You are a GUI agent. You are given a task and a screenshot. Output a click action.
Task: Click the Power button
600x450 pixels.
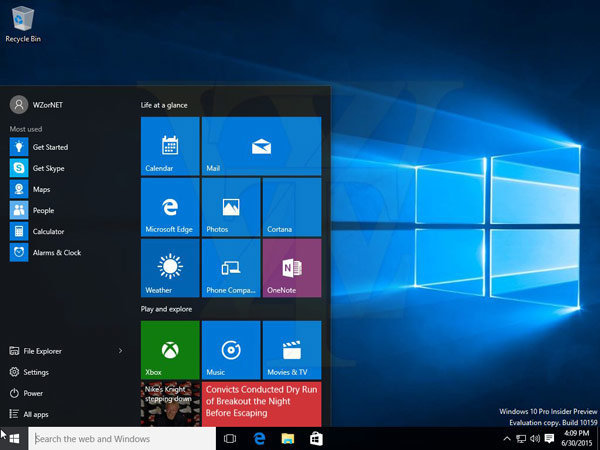point(33,393)
